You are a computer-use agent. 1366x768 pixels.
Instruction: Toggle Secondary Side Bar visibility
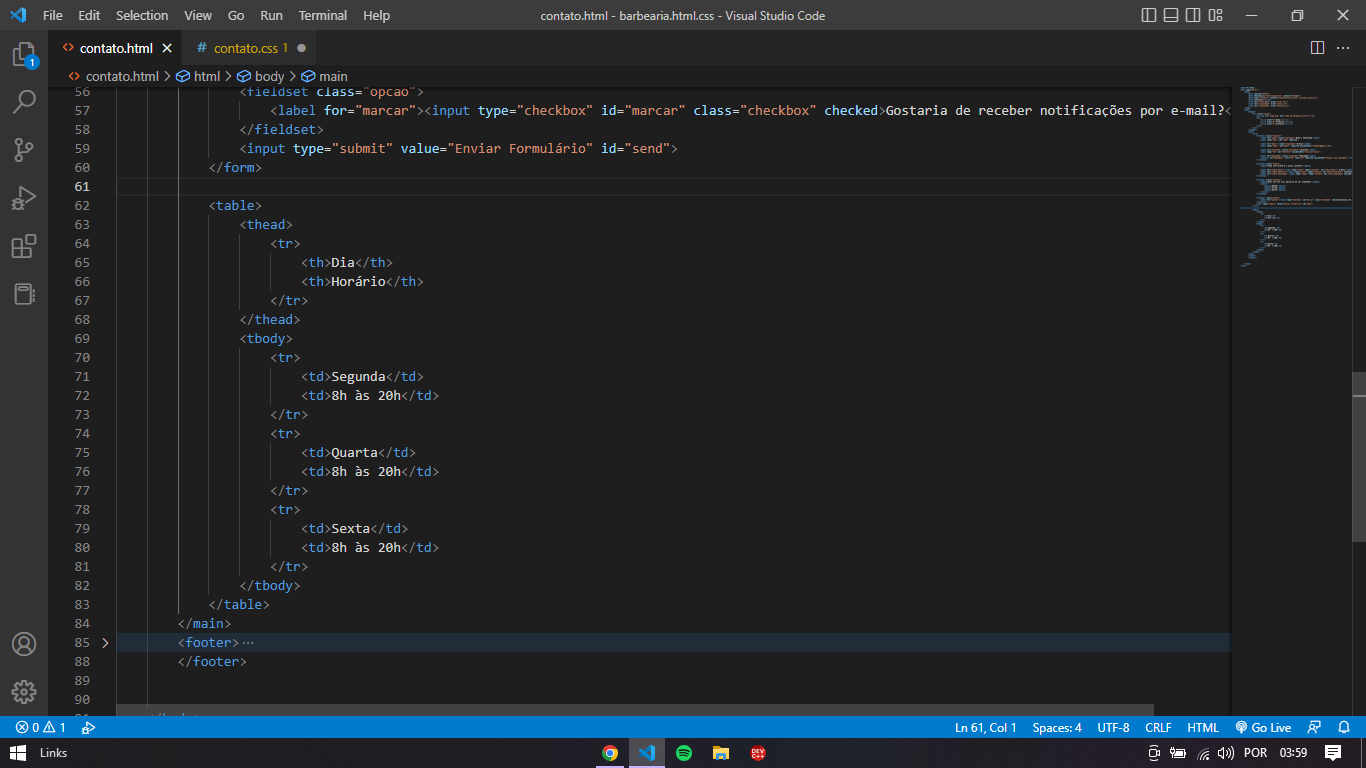(x=1193, y=15)
